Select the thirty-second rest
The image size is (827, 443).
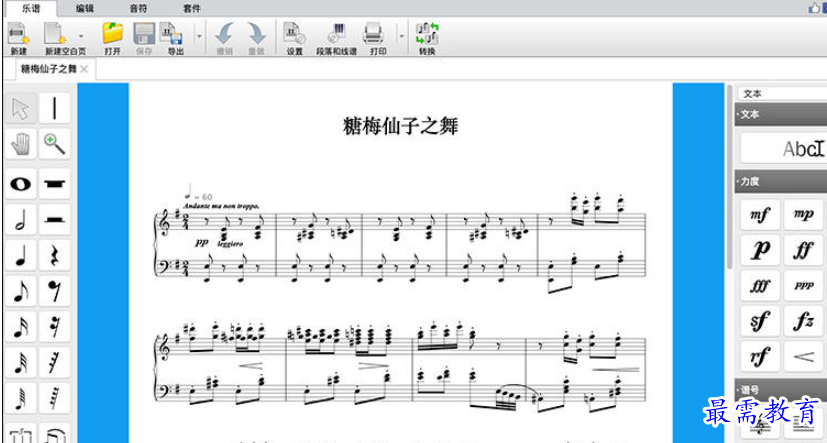click(54, 362)
